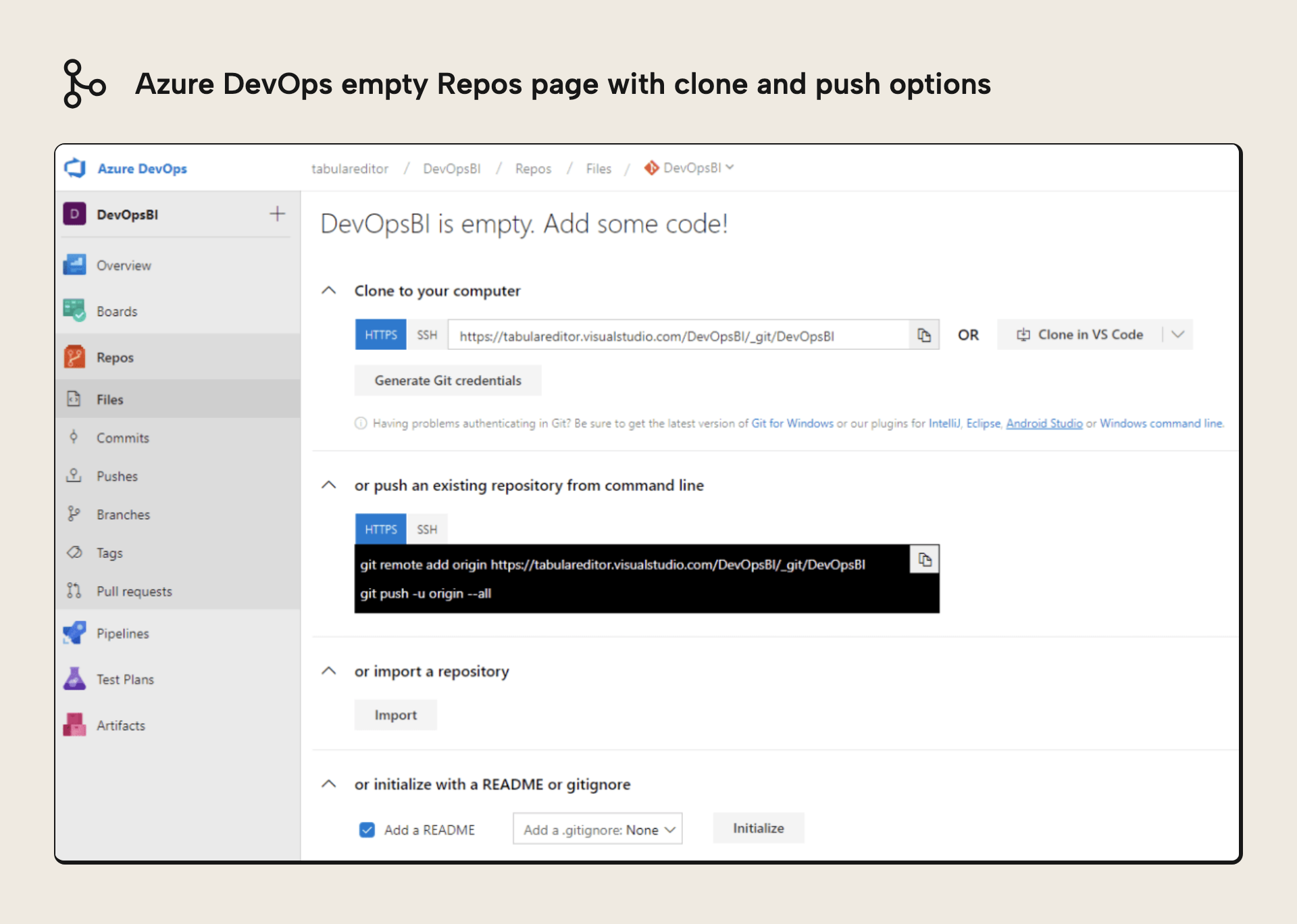
Task: Open the Repos hub in sidebar
Action: click(x=178, y=357)
